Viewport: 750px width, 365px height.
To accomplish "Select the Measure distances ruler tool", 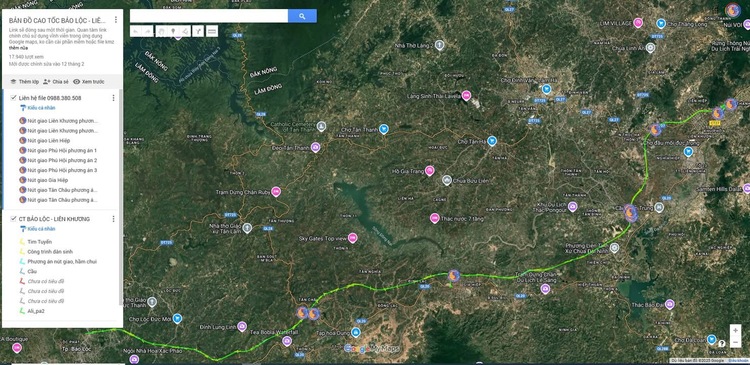I will click(212, 32).
